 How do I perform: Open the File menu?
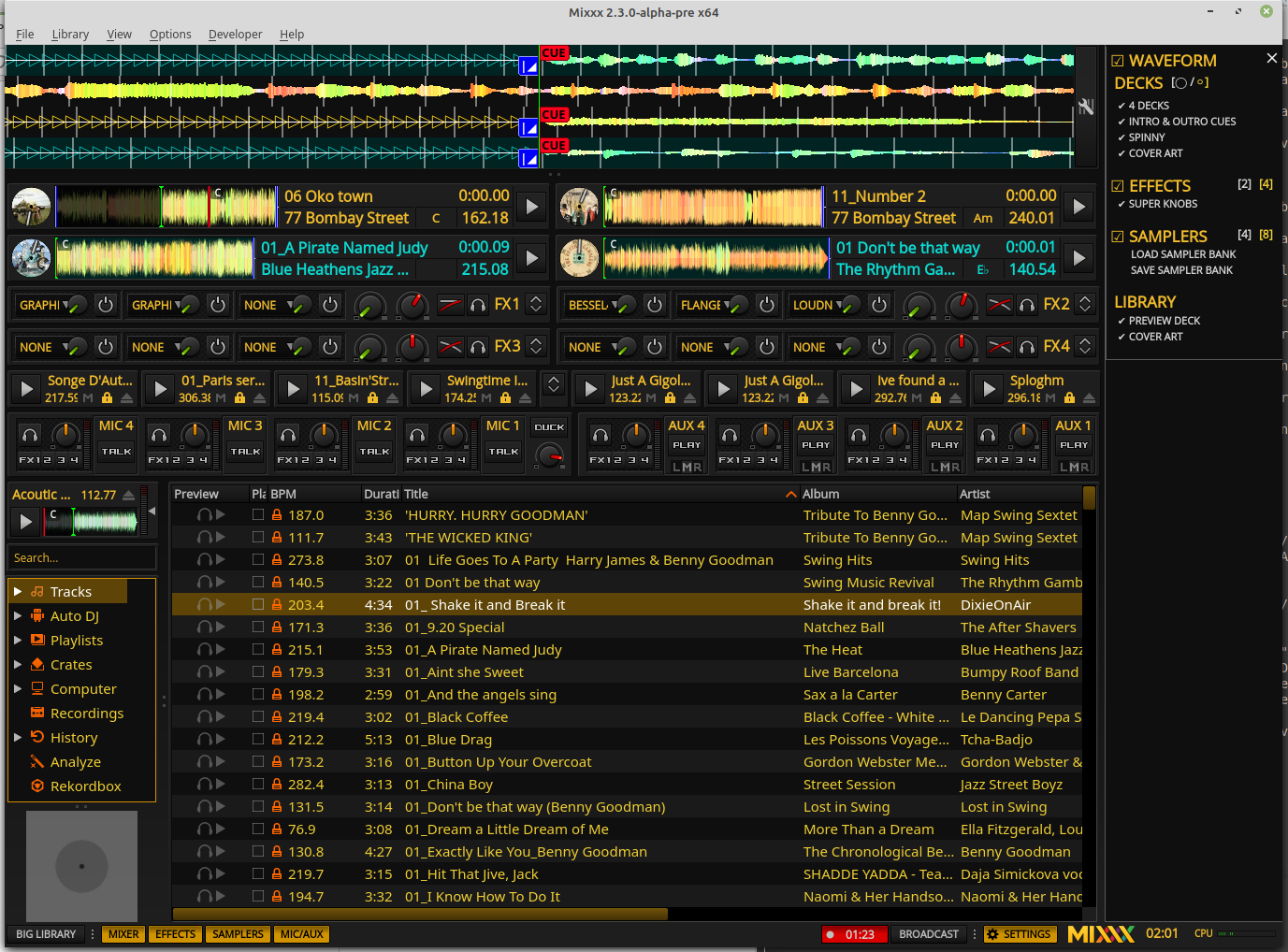(x=25, y=35)
